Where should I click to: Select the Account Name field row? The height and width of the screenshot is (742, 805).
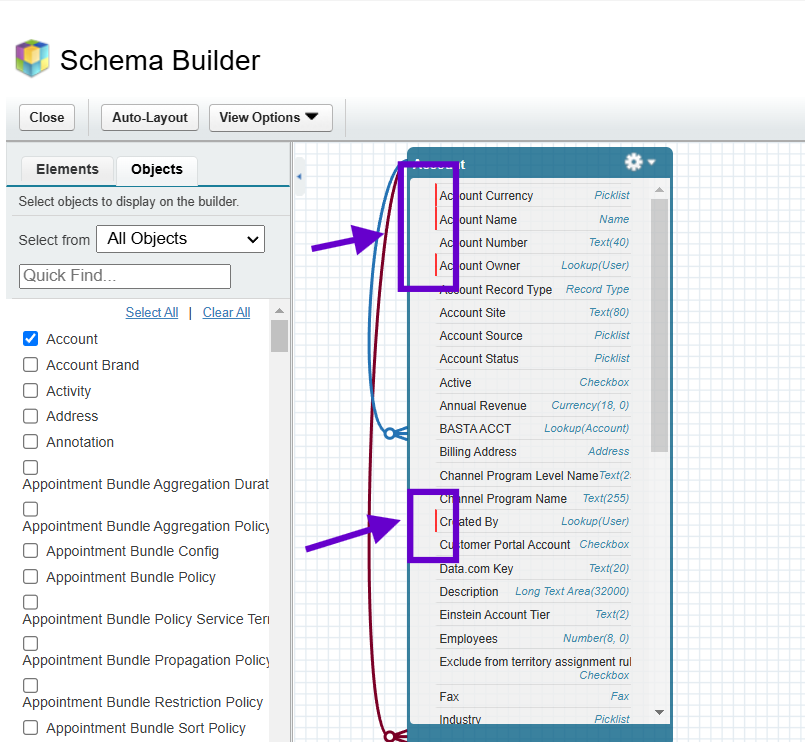coord(533,219)
